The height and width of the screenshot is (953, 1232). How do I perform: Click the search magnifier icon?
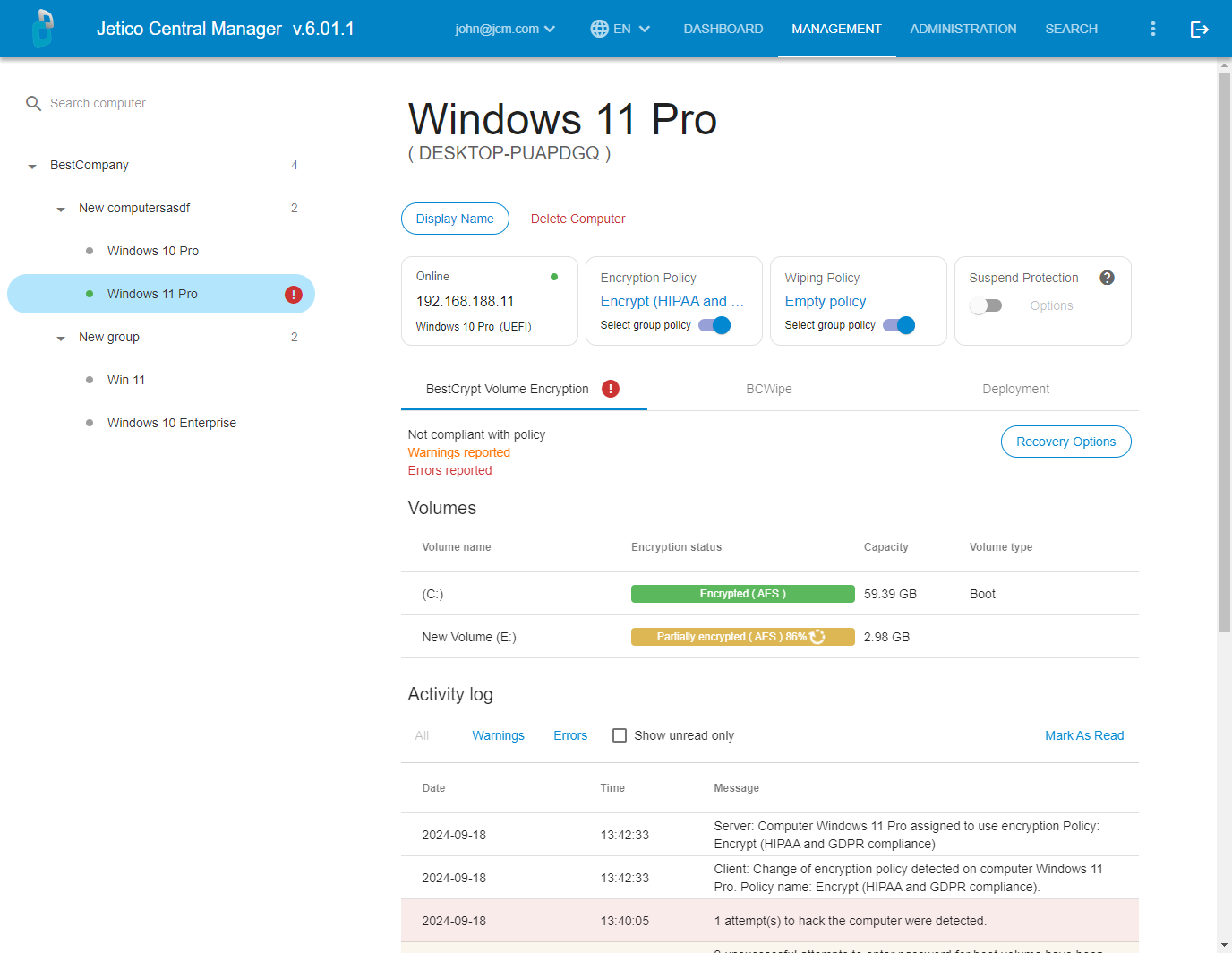(33, 103)
